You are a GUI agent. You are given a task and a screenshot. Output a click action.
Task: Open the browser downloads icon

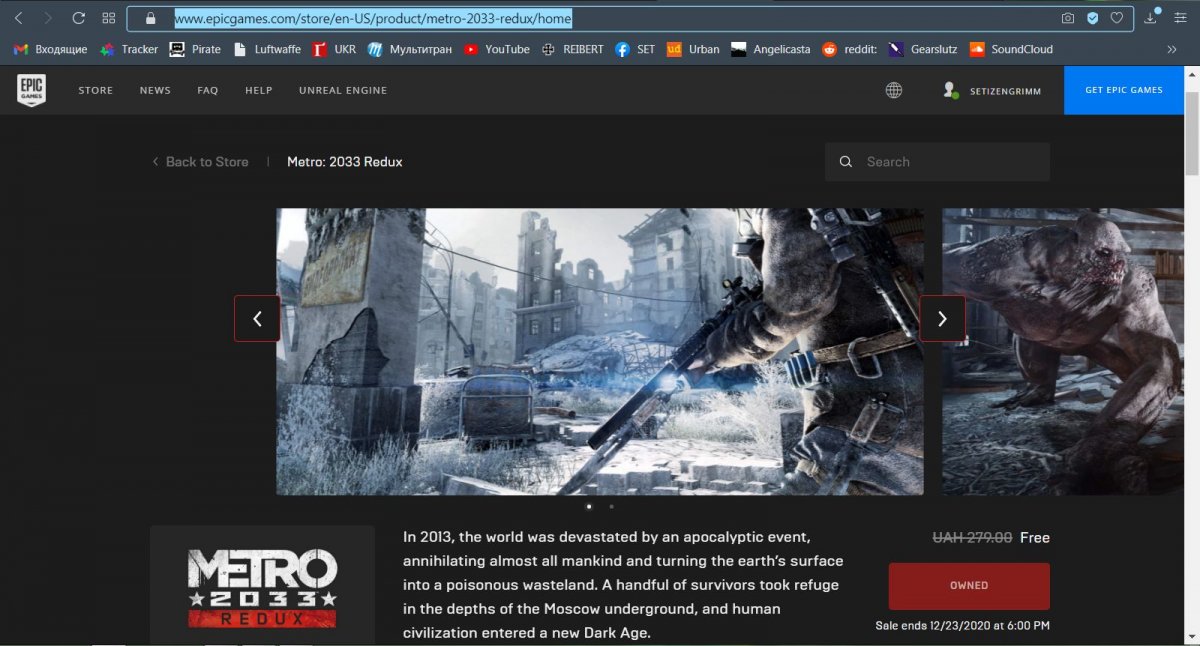pyautogui.click(x=1151, y=18)
